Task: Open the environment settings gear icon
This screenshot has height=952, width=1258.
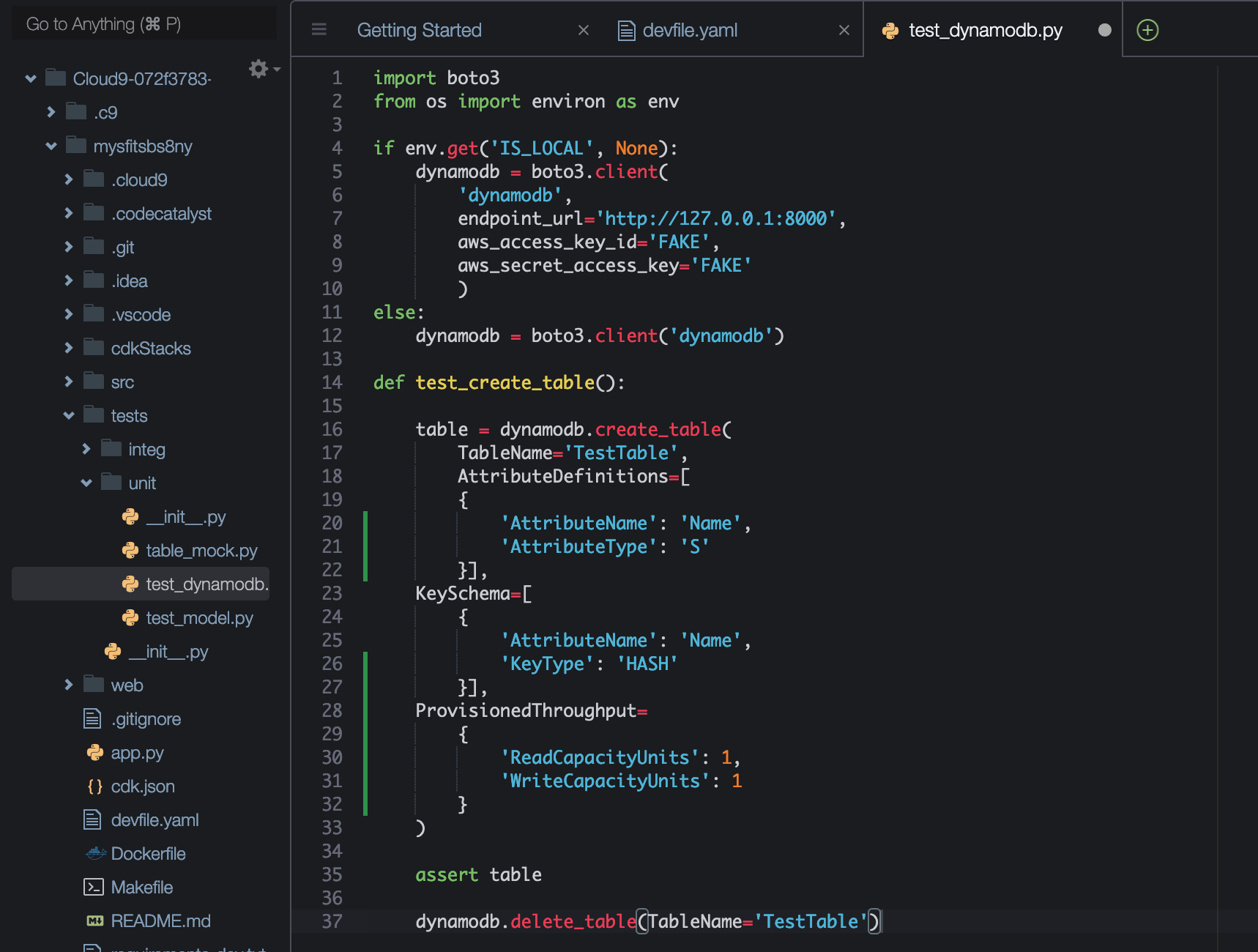Action: click(x=258, y=69)
